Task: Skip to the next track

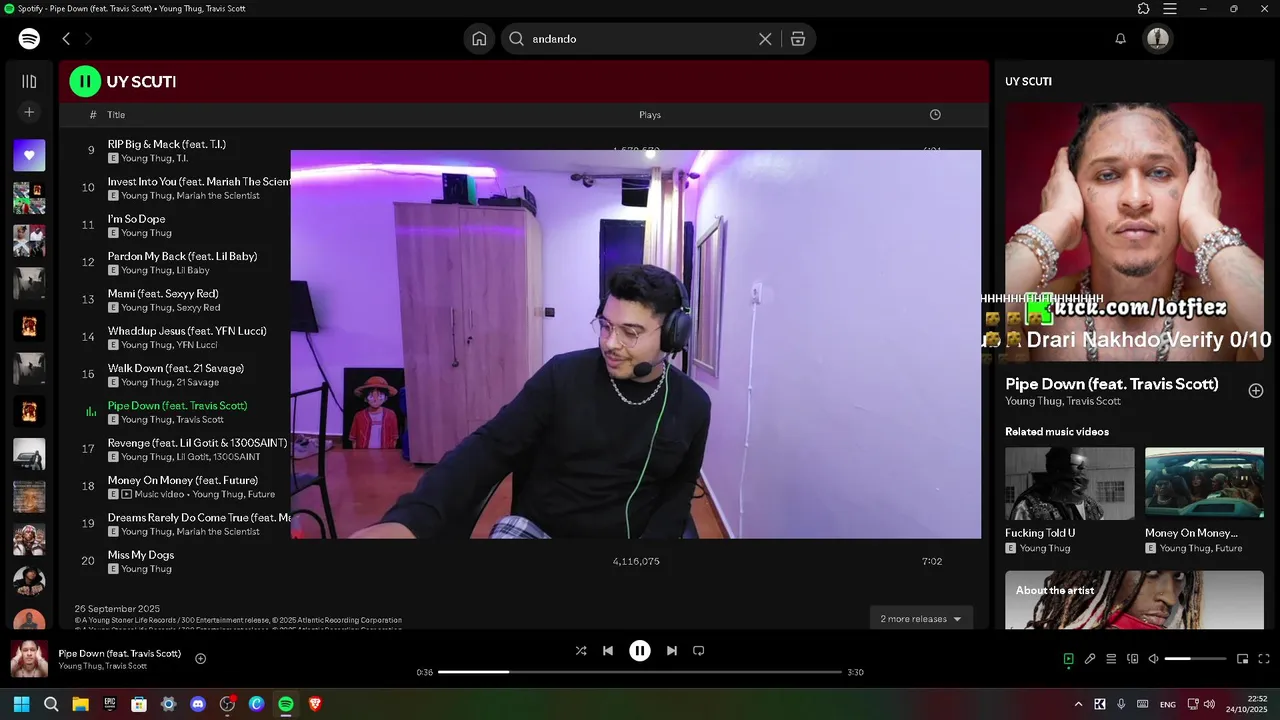Action: click(672, 650)
